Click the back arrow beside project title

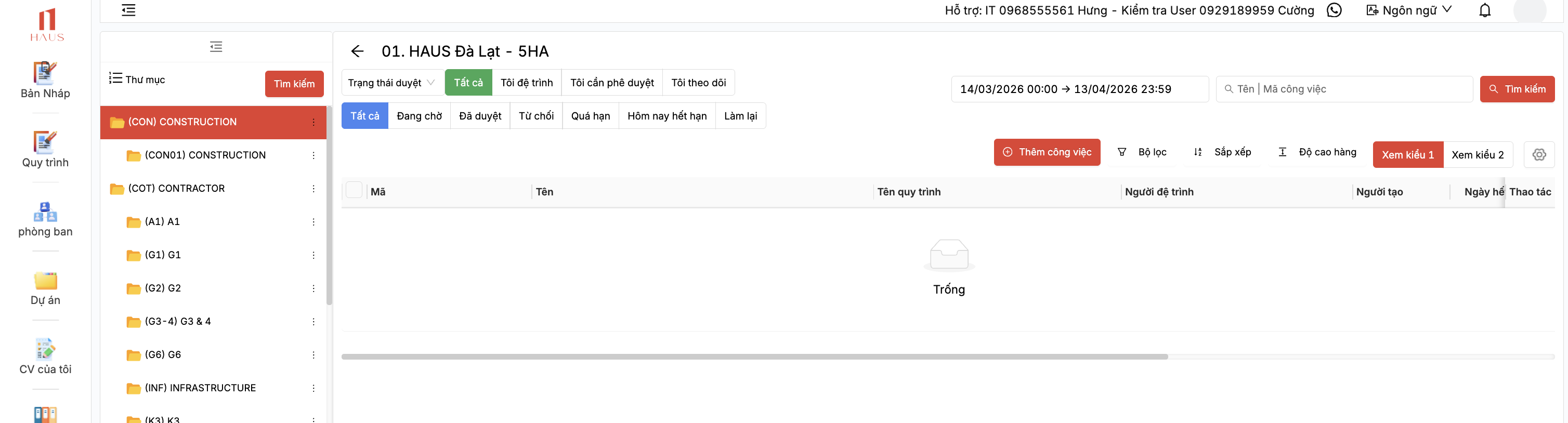(x=357, y=51)
